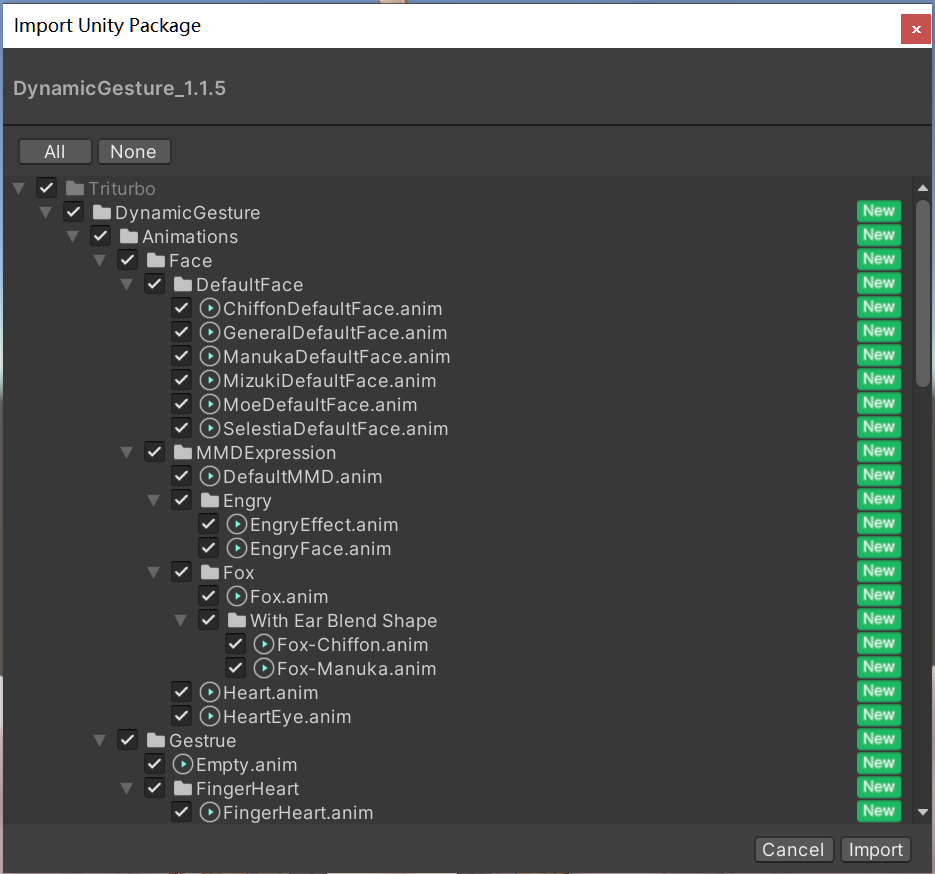
Task: Click the folder icon next to MMDExpression
Action: tap(182, 453)
